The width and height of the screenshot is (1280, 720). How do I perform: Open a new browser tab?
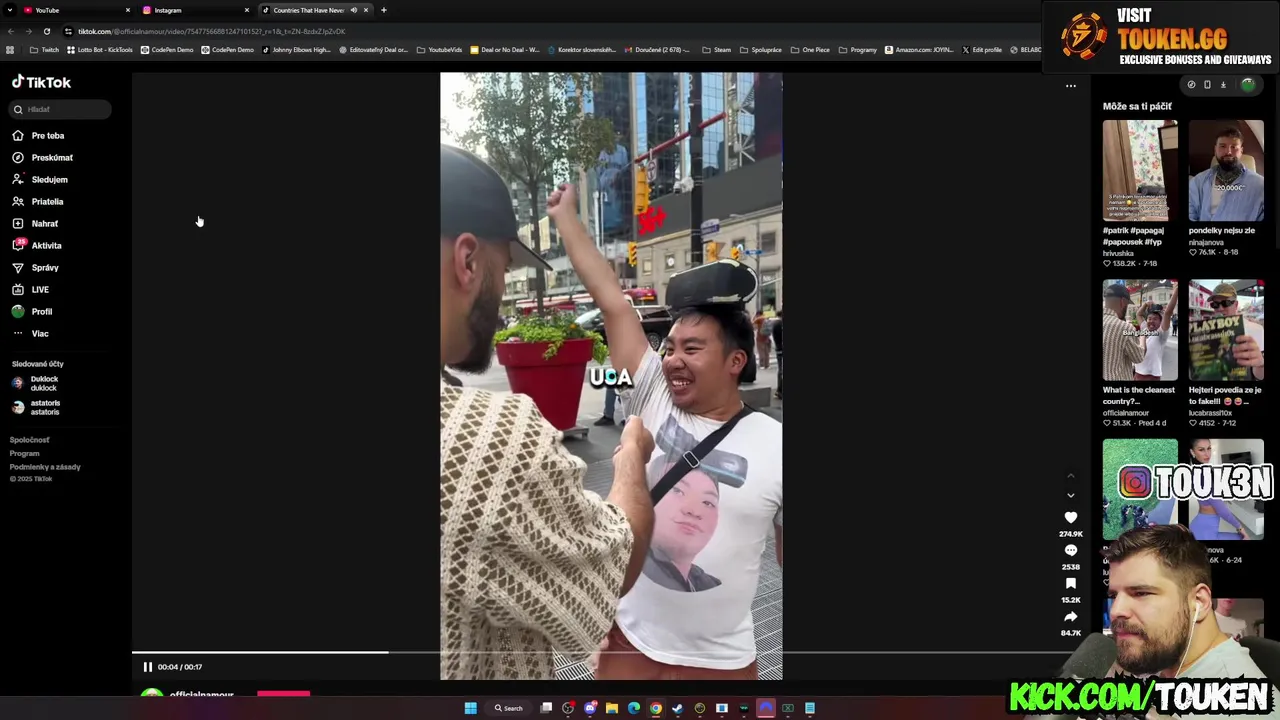point(384,10)
